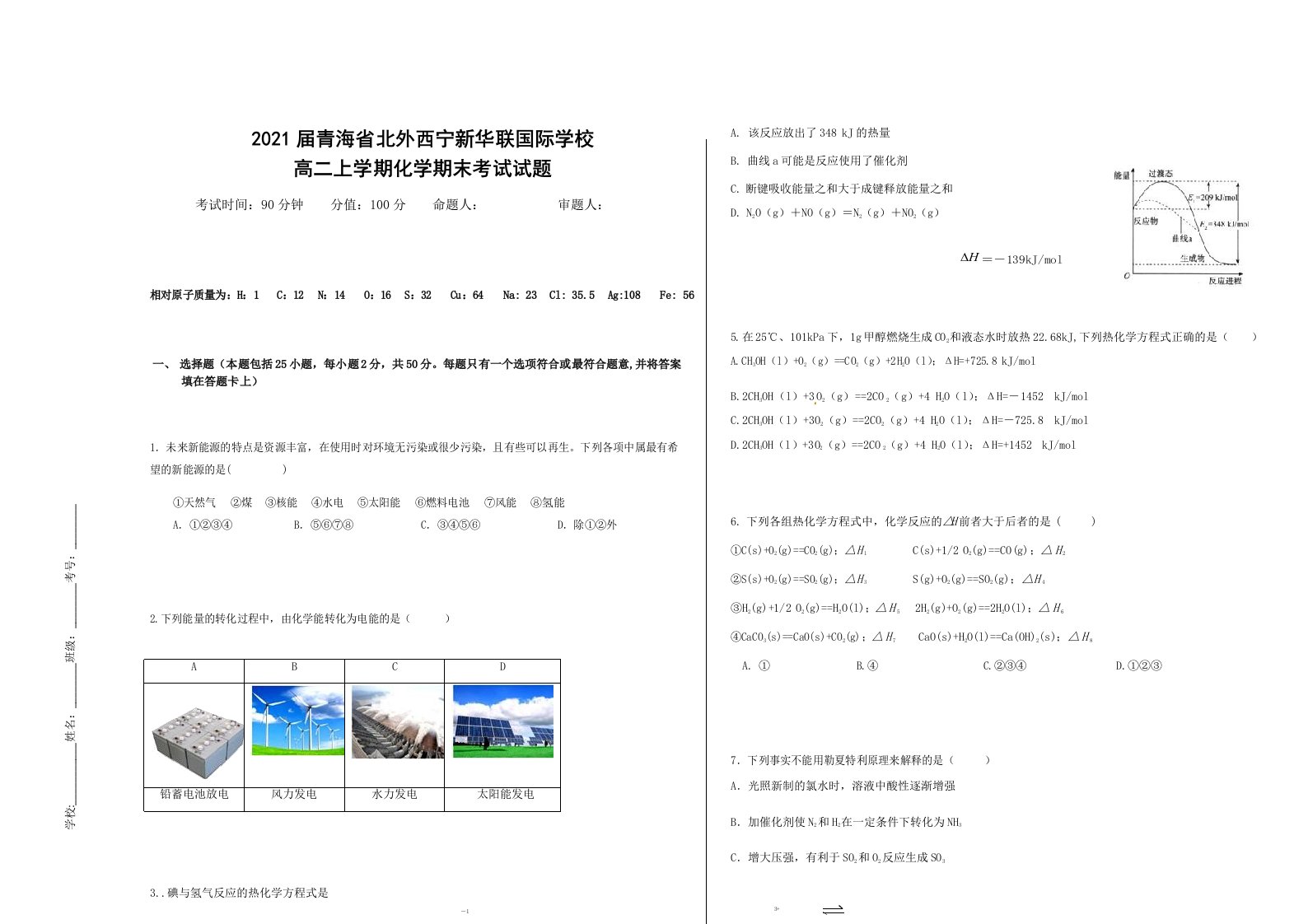
Task: Click the text '考试时间：90分钟'
Action: tap(250, 205)
